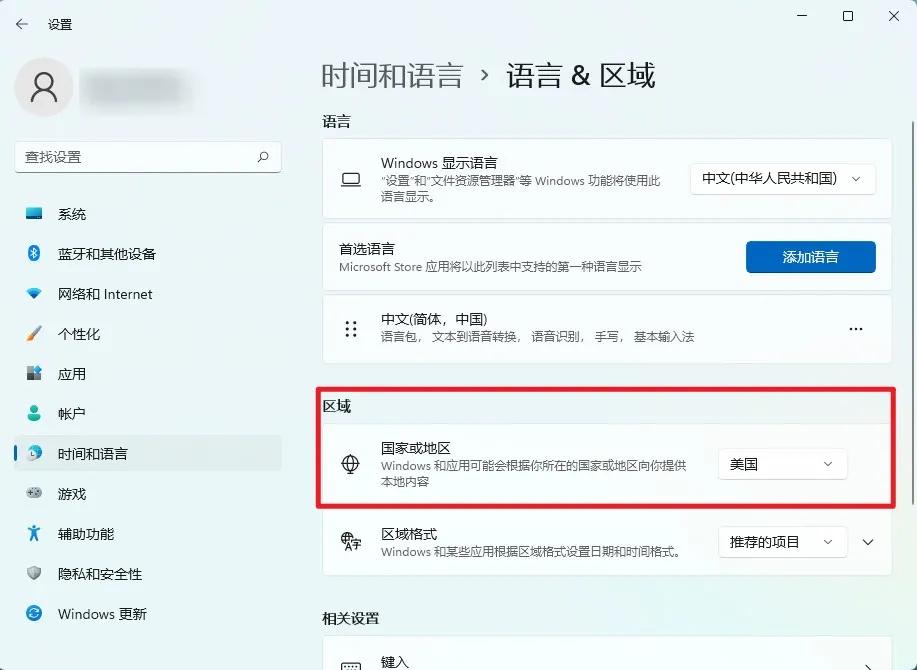Click the user profile avatar icon
917x670 pixels.
43,87
